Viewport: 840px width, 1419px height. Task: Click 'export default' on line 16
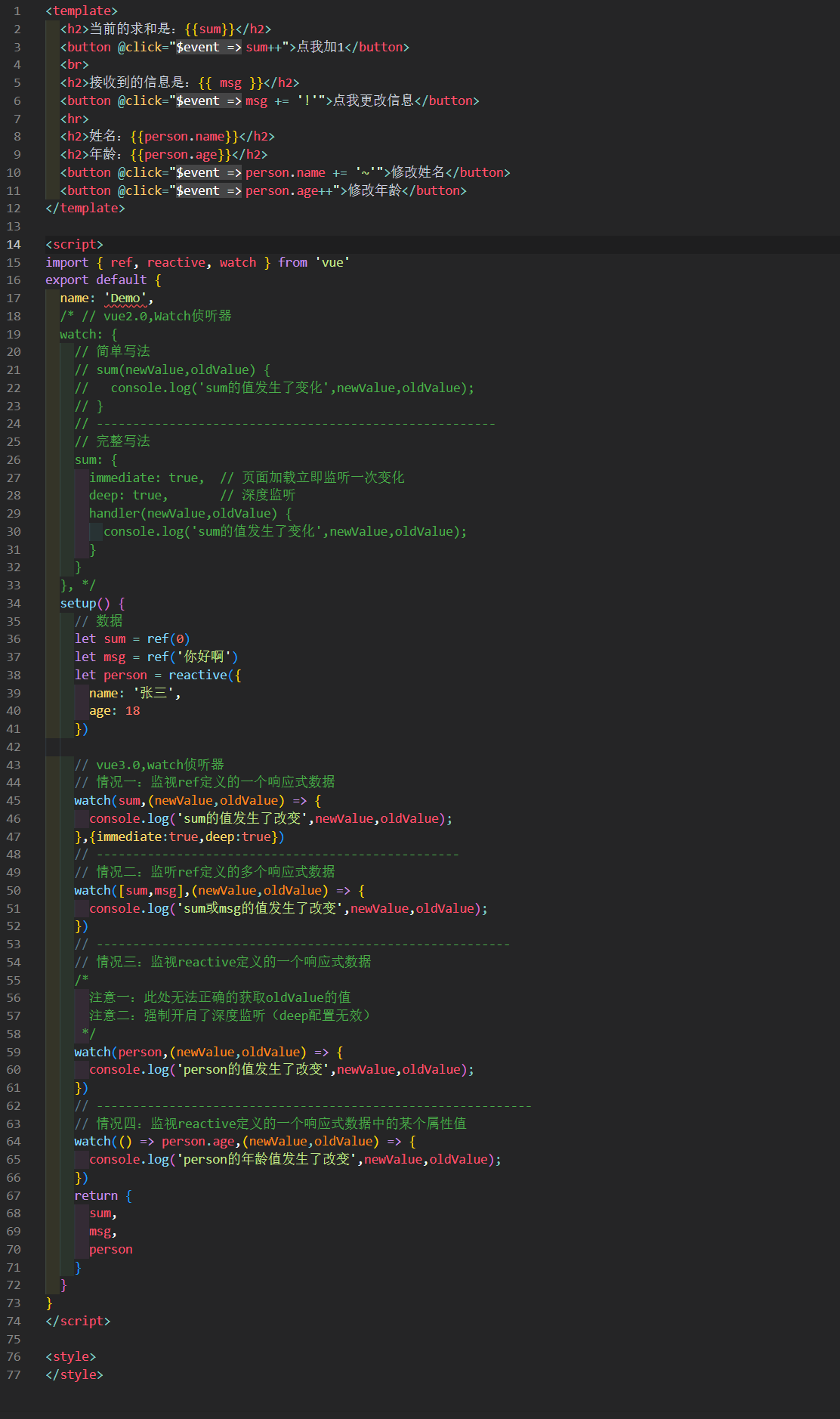pyautogui.click(x=96, y=280)
